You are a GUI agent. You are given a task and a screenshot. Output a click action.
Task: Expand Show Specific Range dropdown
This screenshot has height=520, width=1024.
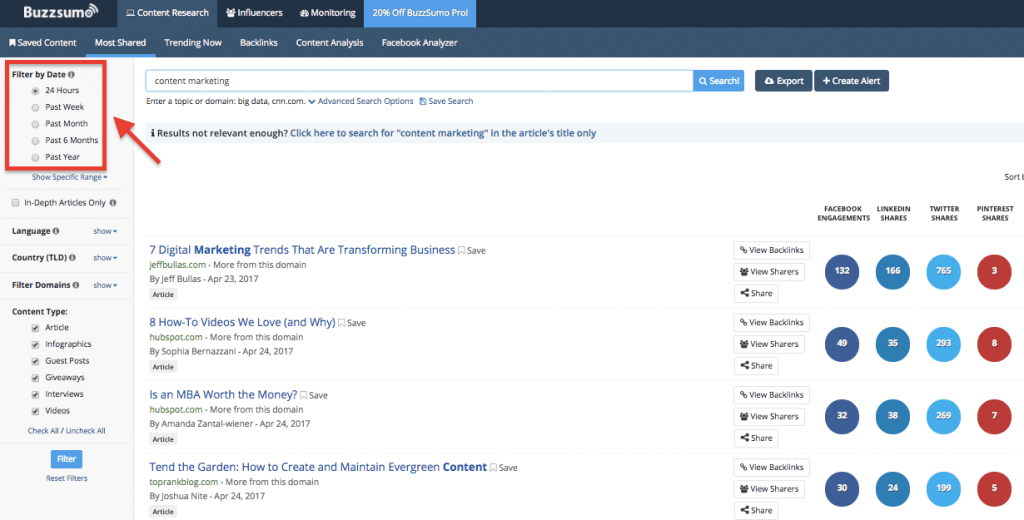tap(69, 177)
